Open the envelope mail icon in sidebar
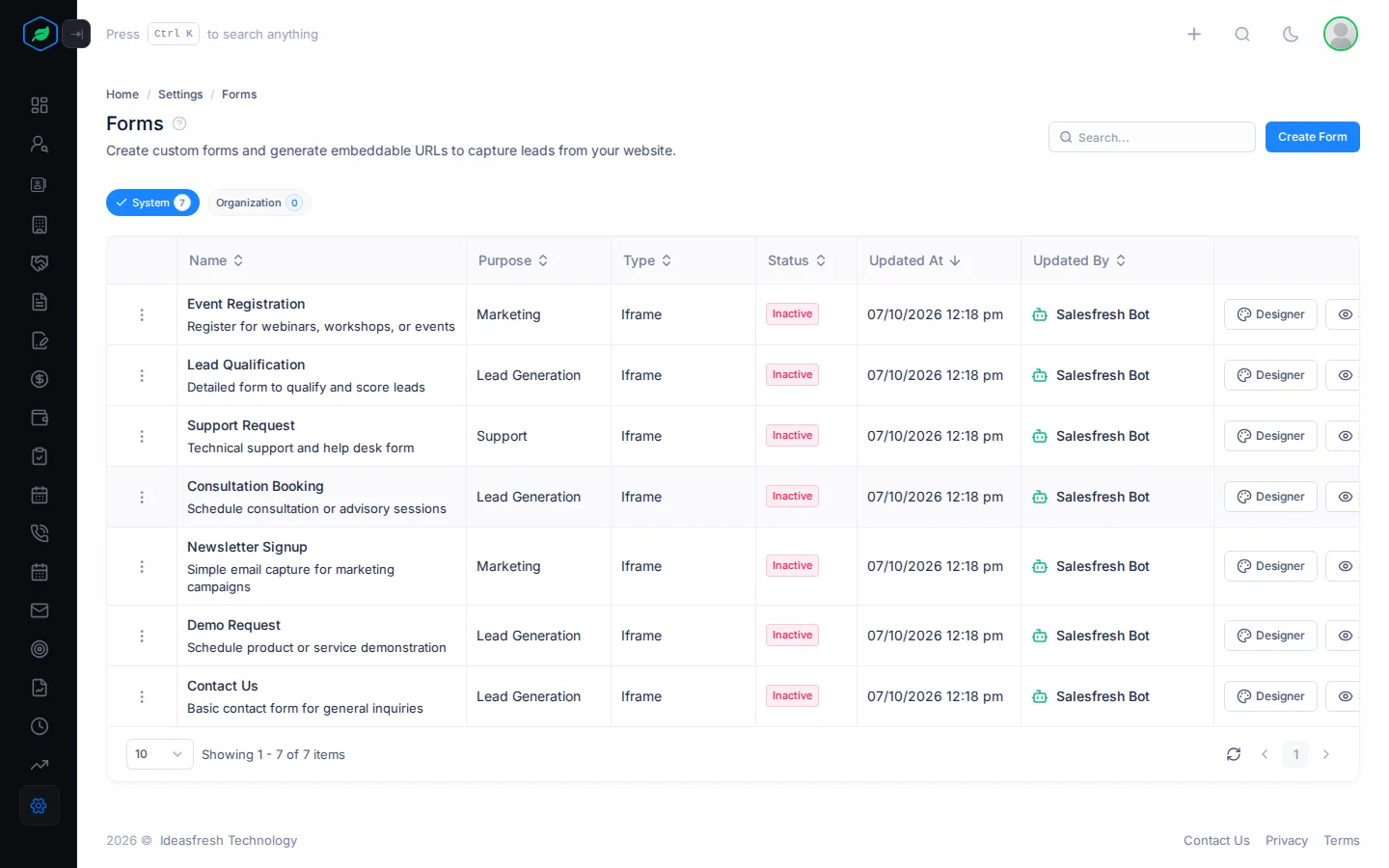 [x=40, y=610]
